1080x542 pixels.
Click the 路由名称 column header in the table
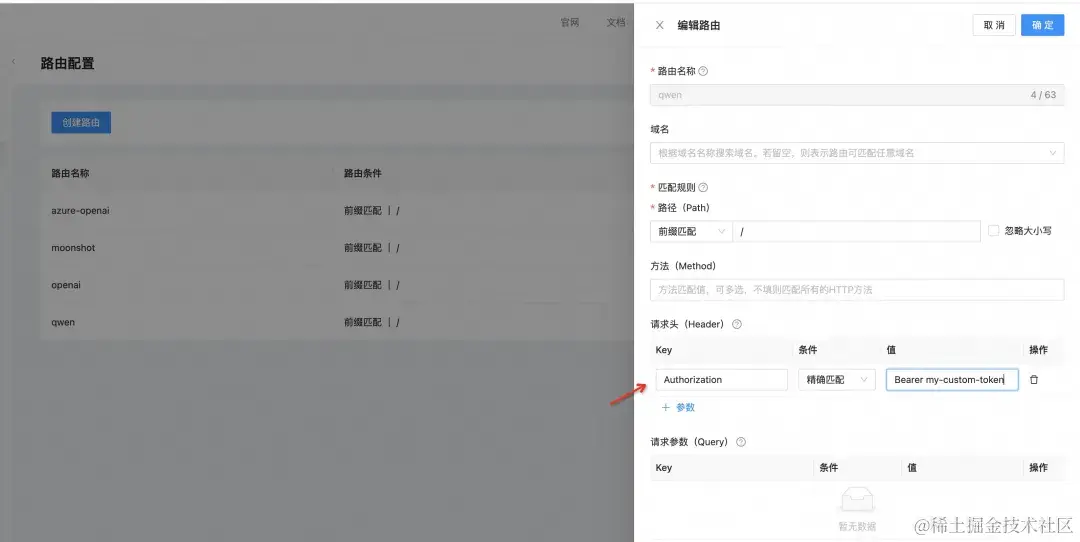pyautogui.click(x=70, y=174)
